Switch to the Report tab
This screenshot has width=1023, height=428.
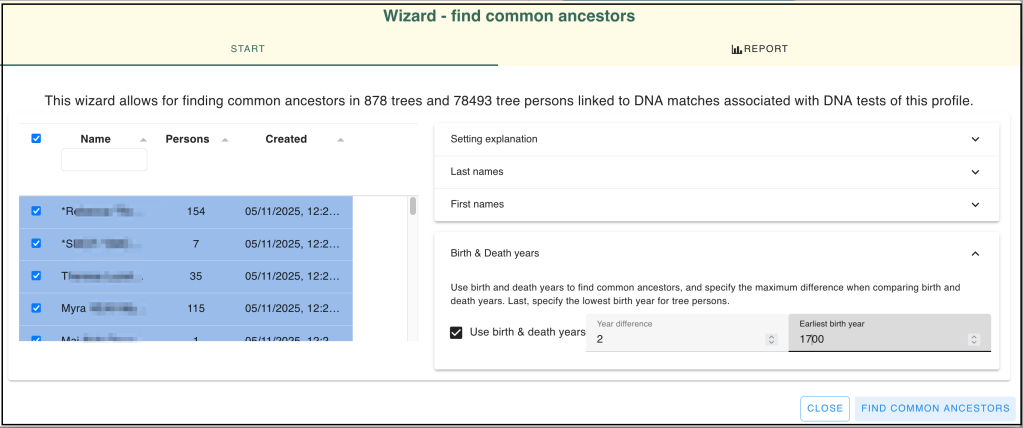tap(760, 49)
